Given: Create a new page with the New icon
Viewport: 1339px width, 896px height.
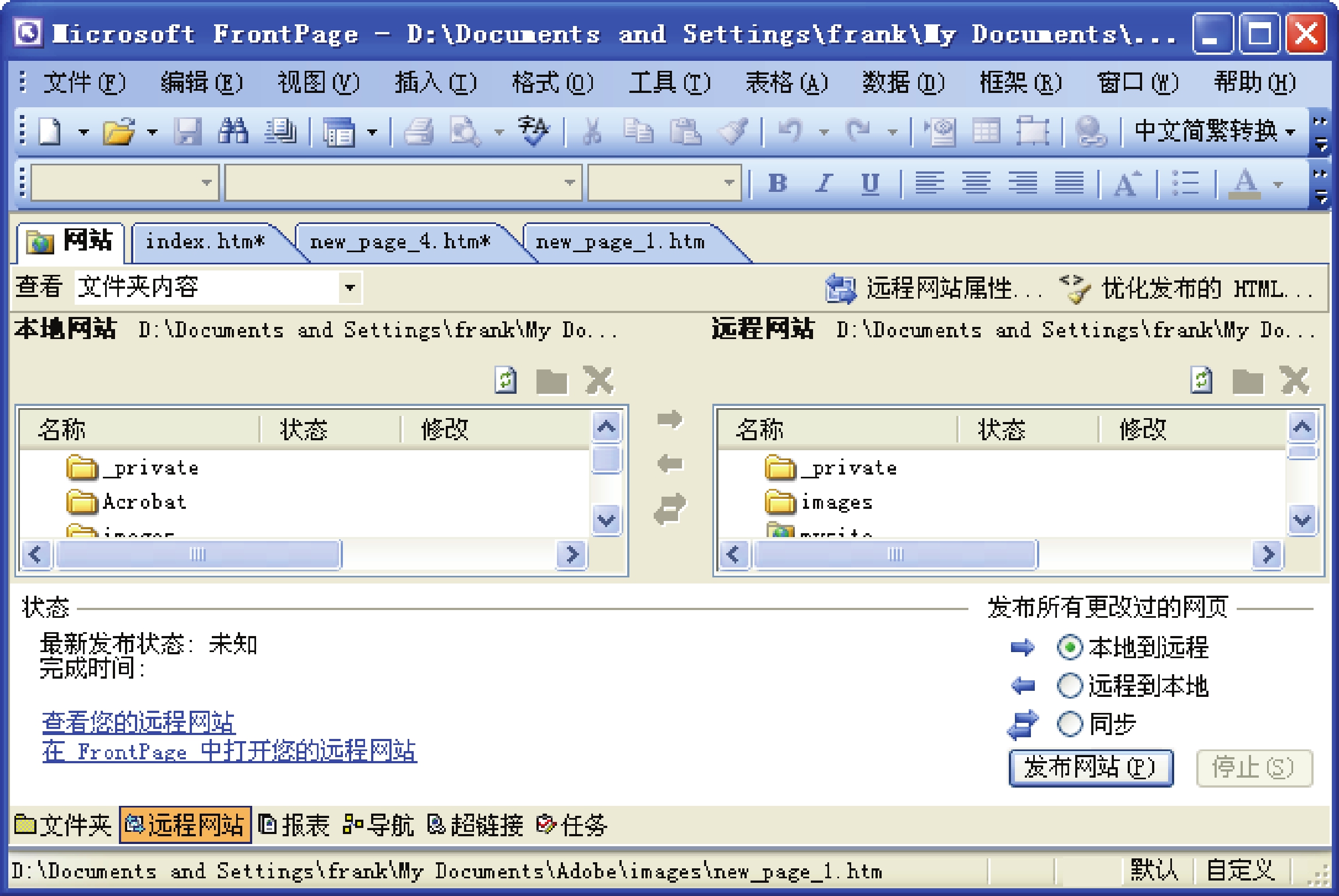Looking at the screenshot, I should click(x=50, y=132).
